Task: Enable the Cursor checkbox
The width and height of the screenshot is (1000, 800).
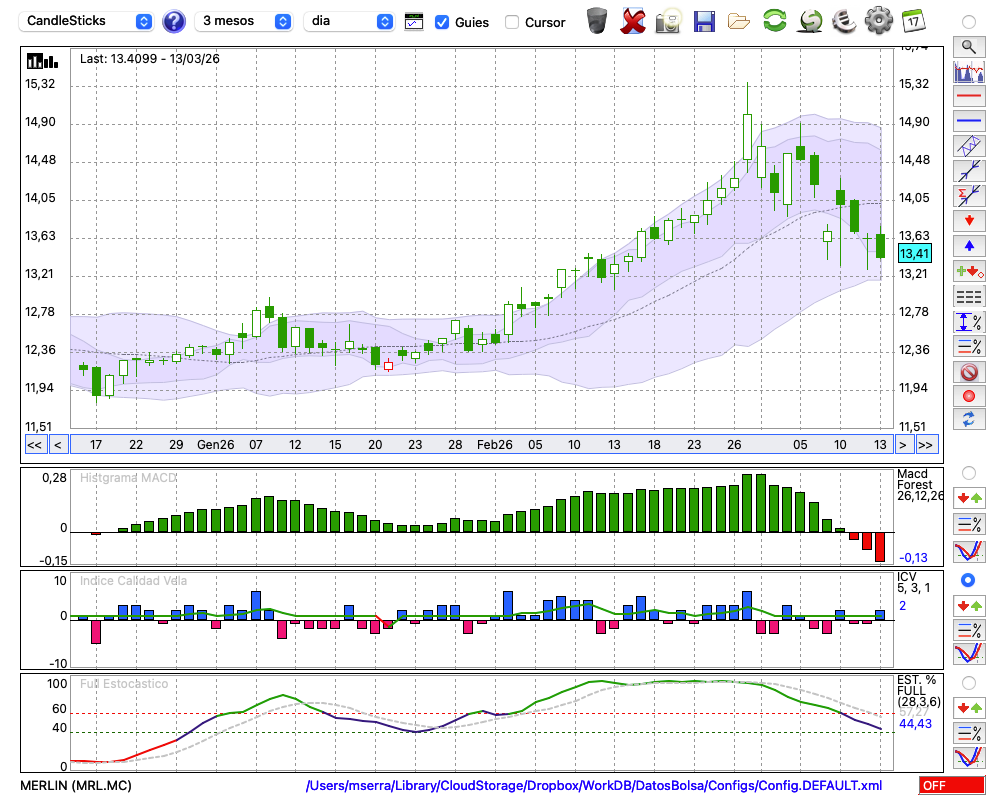Action: pos(512,22)
